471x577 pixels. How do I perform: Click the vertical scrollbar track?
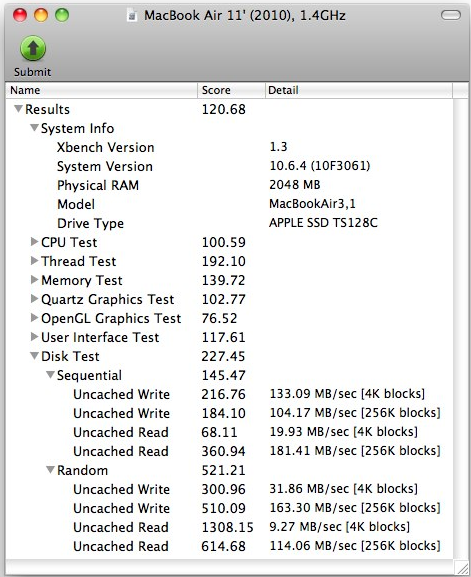tap(461, 329)
